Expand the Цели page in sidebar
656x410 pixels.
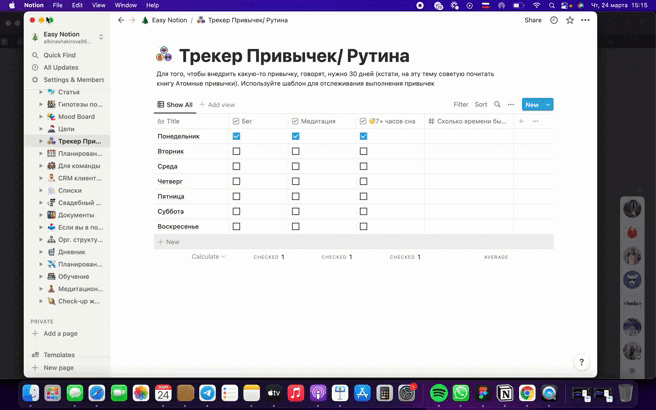(41, 129)
